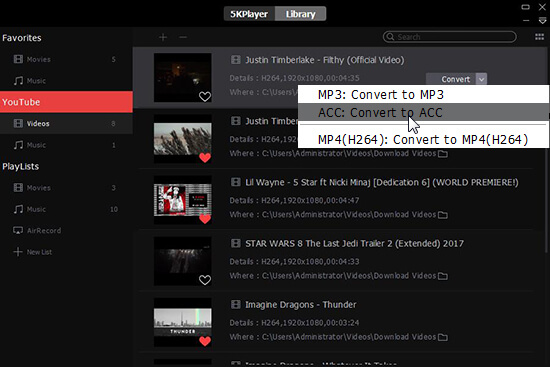Click the plus add-media icon in toolbar
The image size is (550, 367).
pyautogui.click(x=163, y=37)
